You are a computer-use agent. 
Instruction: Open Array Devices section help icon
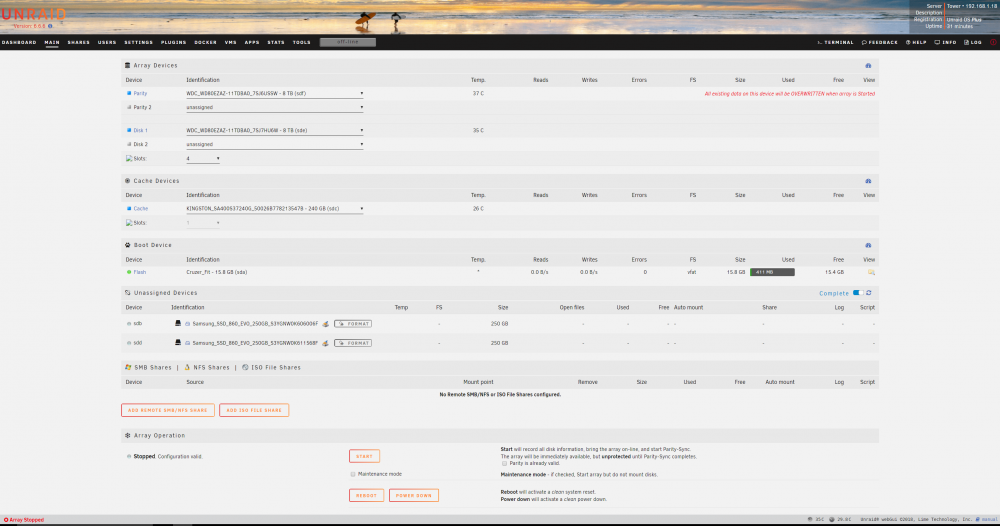click(868, 66)
